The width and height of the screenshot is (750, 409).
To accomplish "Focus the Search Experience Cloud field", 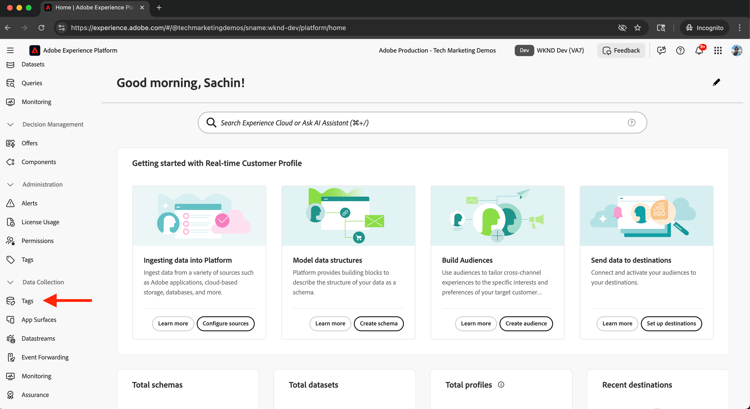I will pyautogui.click(x=422, y=123).
